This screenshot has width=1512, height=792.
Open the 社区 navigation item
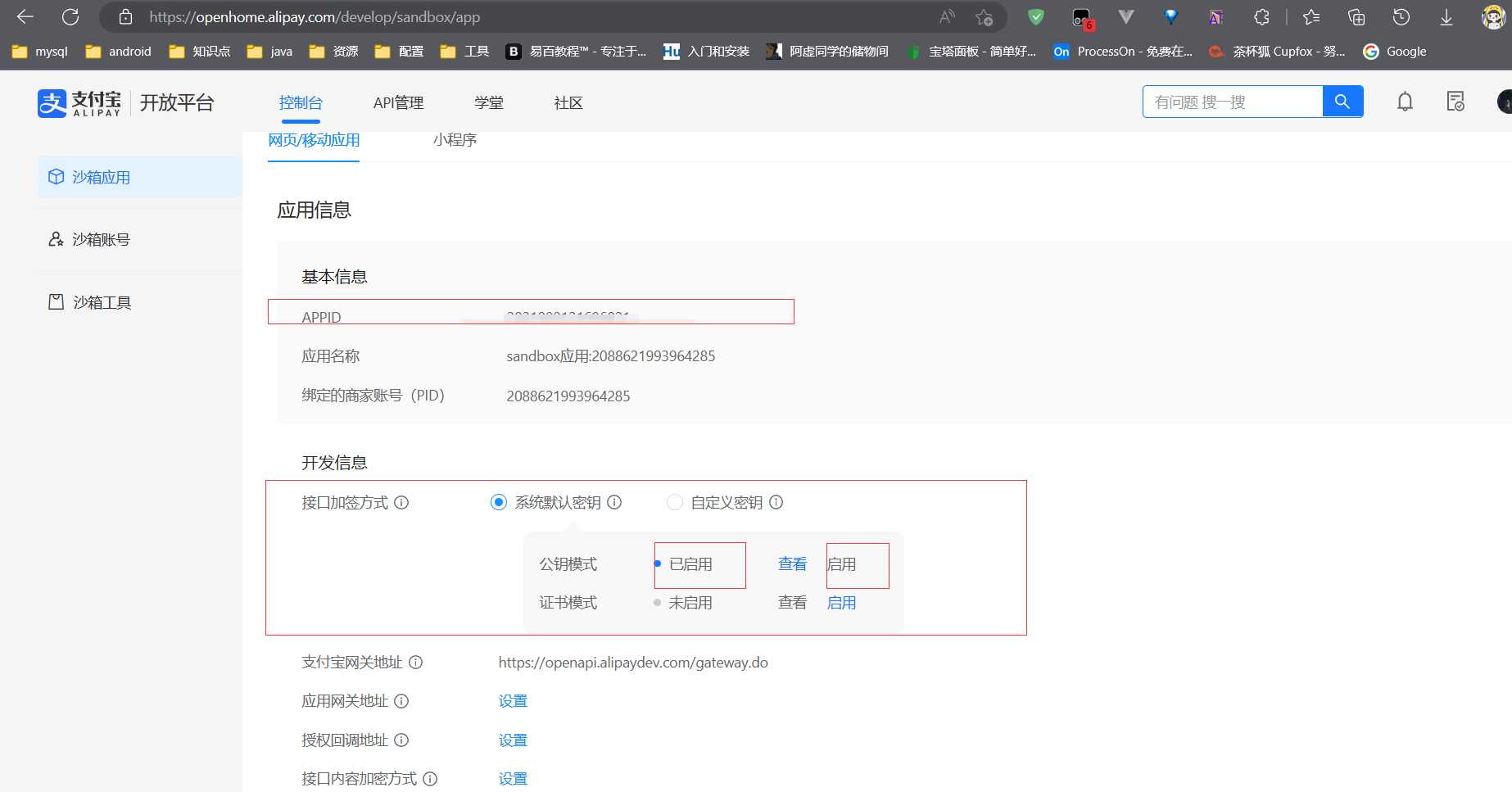coord(568,103)
